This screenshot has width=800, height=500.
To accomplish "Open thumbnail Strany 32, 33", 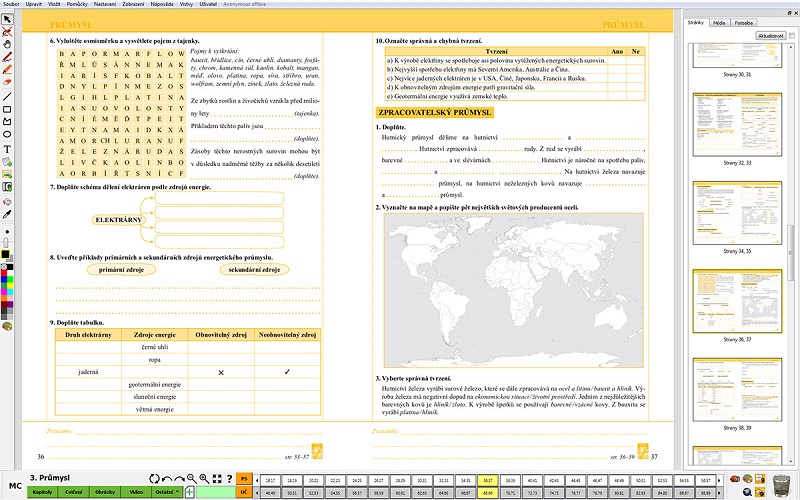I will [x=737, y=124].
